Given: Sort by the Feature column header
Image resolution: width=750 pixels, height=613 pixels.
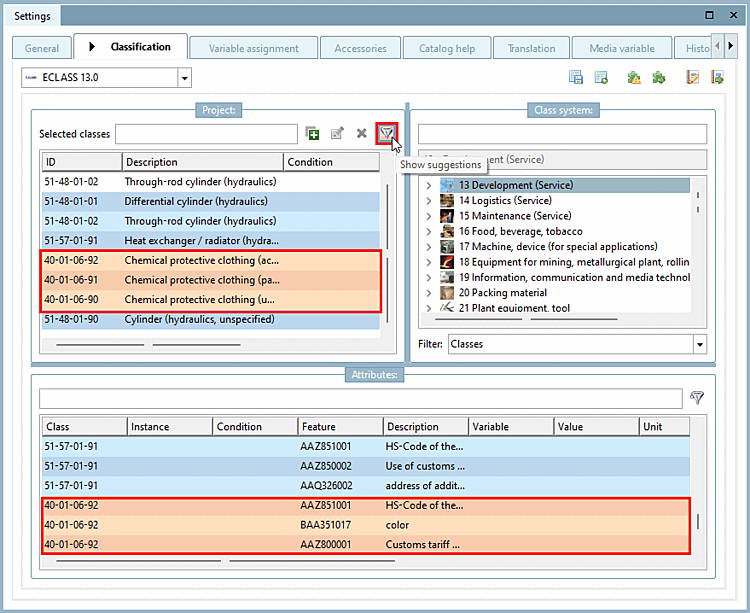Looking at the screenshot, I should [340, 427].
